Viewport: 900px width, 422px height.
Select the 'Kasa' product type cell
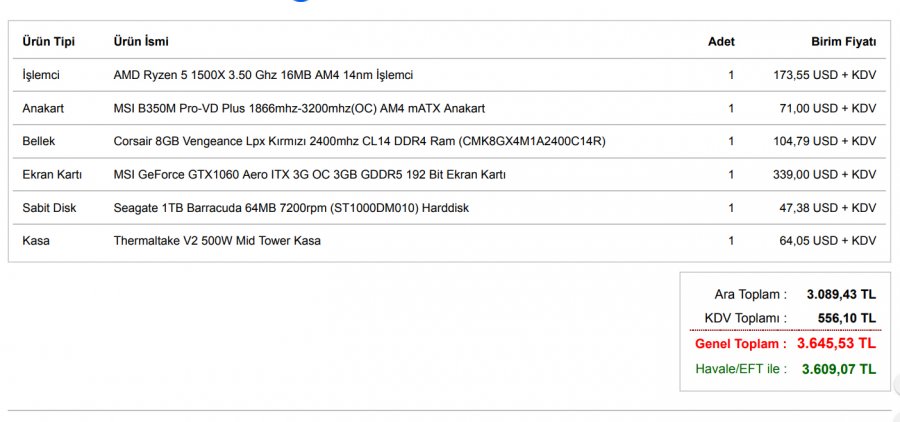pyautogui.click(x=36, y=241)
